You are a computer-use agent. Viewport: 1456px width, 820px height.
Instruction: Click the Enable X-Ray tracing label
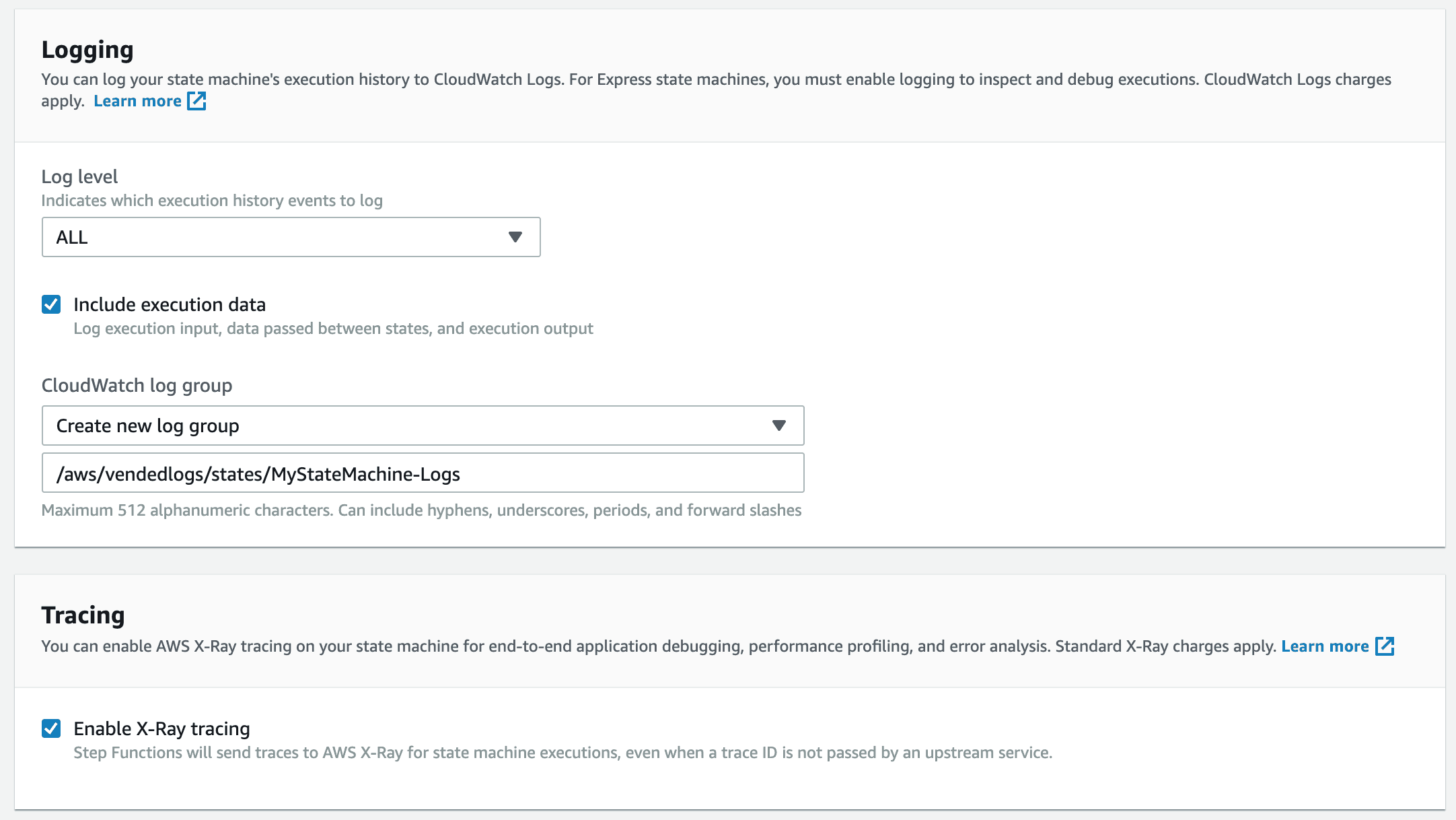coord(161,728)
